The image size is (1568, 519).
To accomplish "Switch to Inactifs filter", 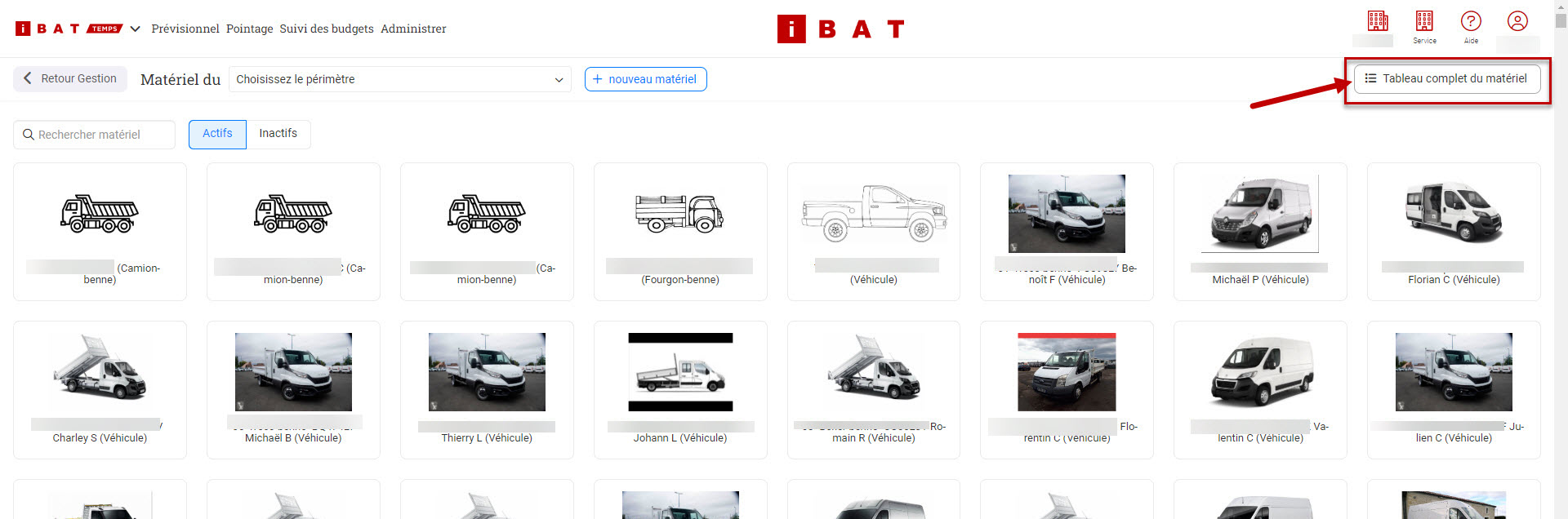I will coord(278,134).
